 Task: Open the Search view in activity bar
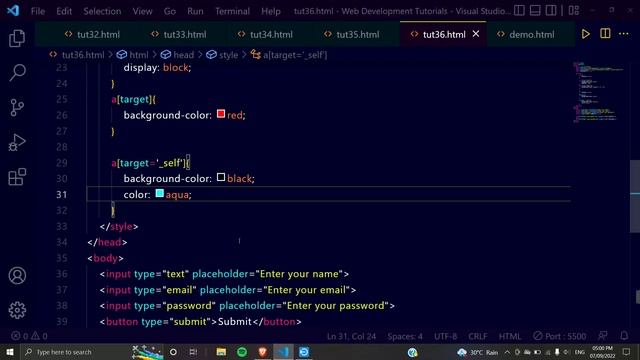(17, 73)
